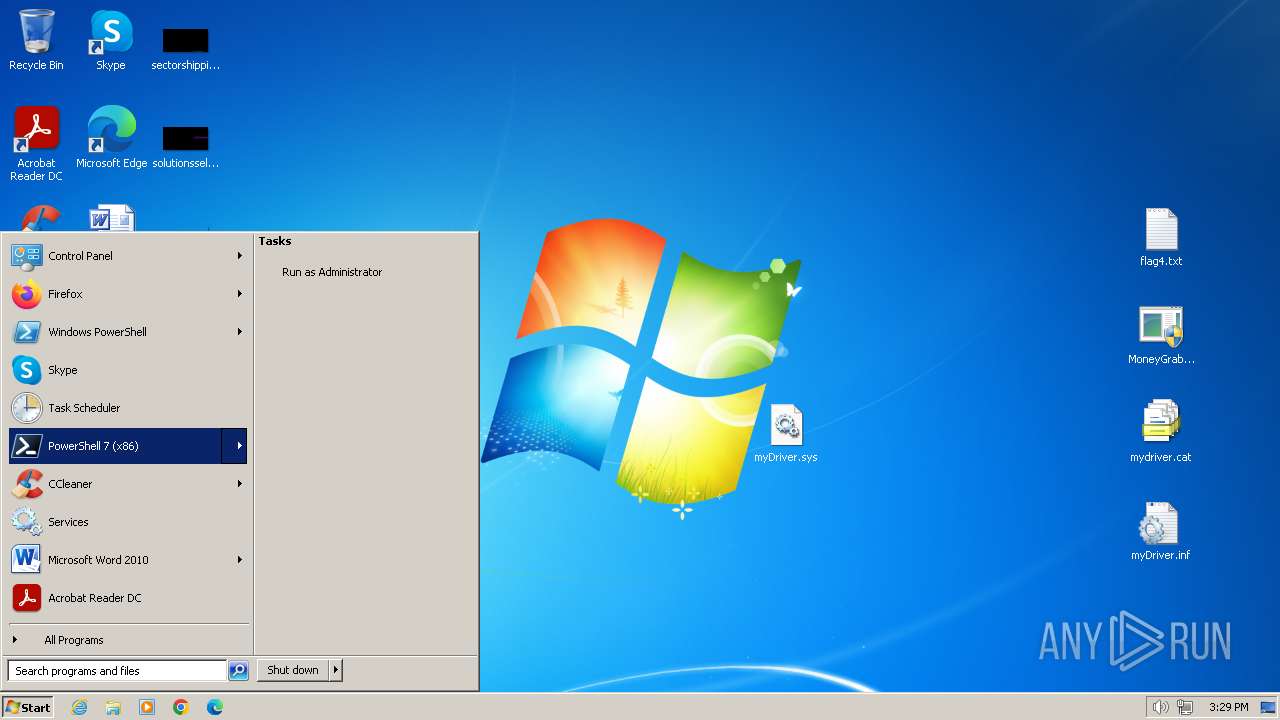
Task: Open Control Panel from Start menu
Action: tap(128, 256)
